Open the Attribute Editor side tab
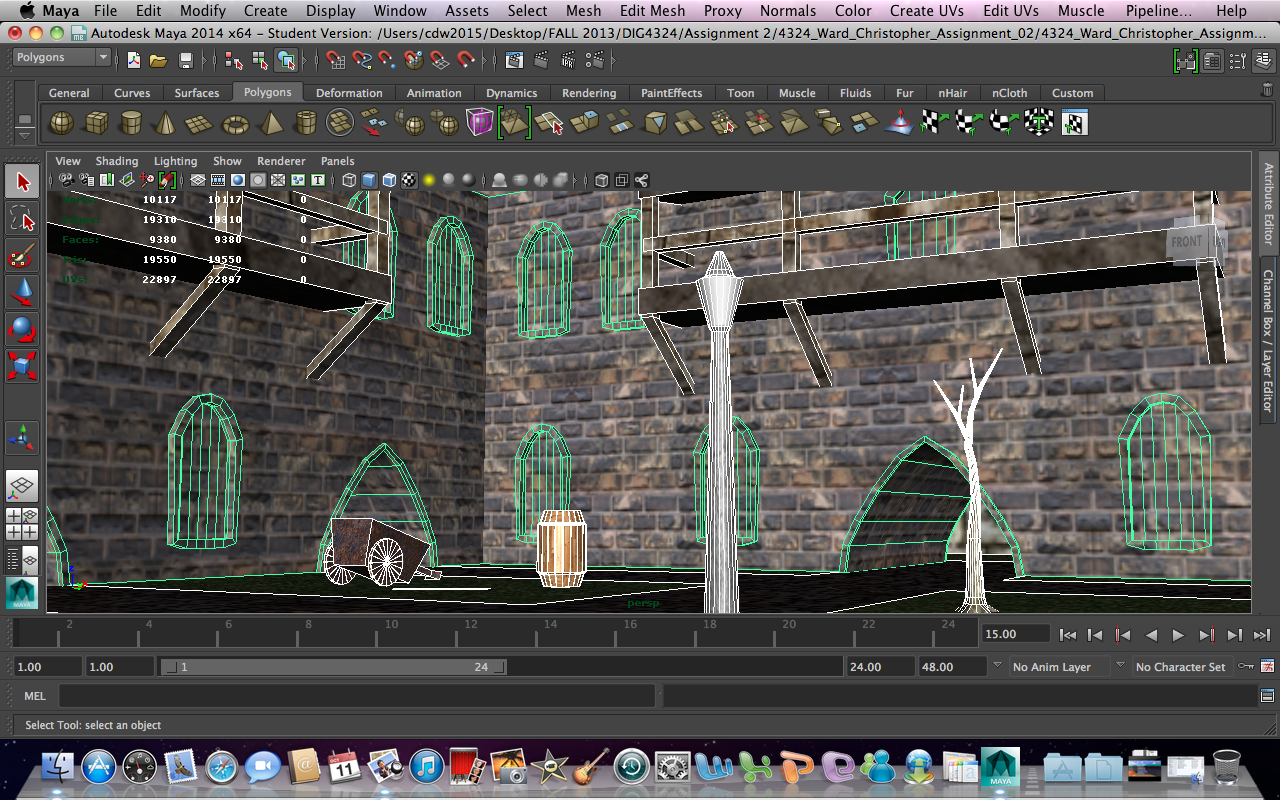 pos(1268,204)
